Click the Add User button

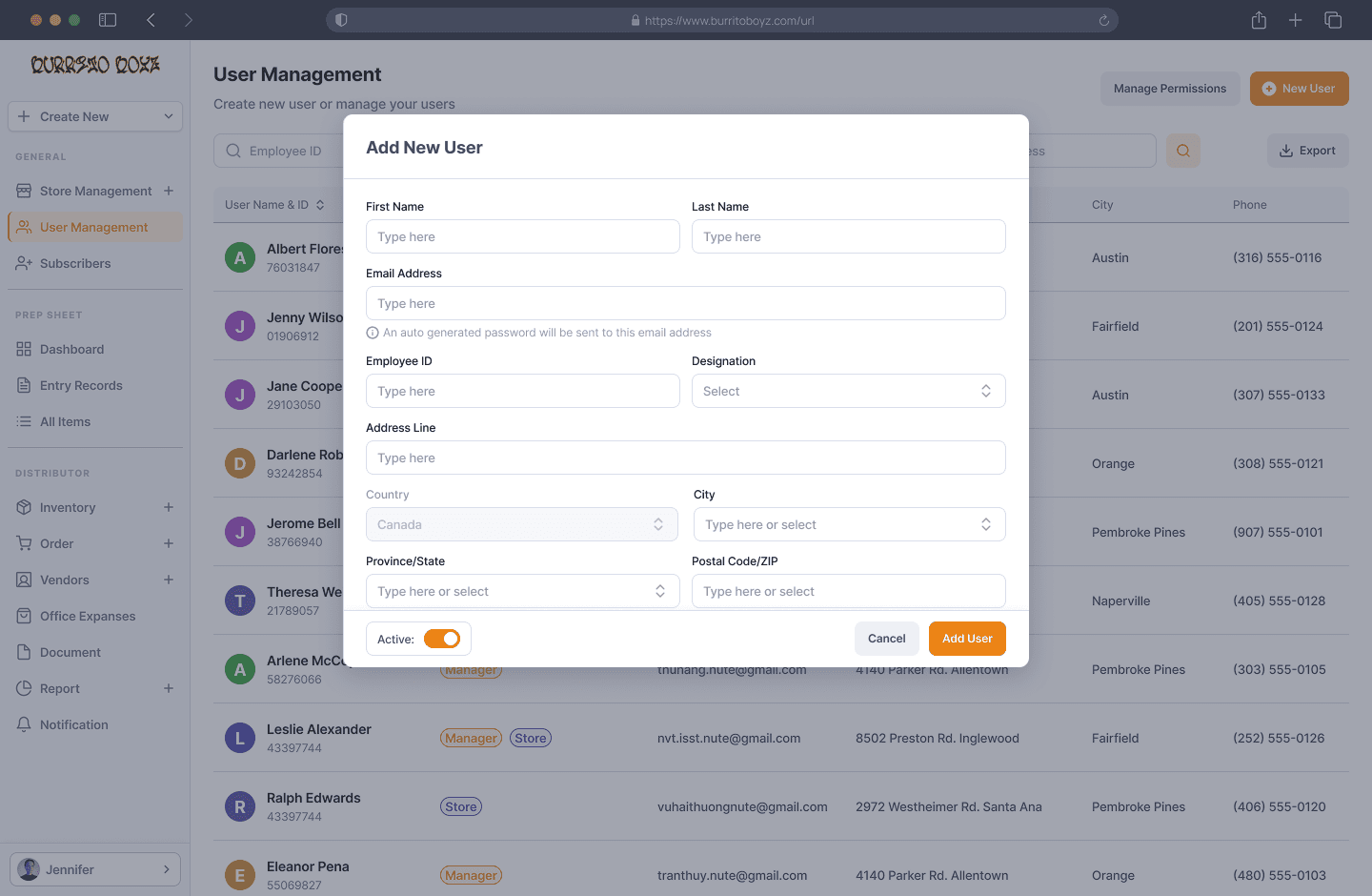click(x=967, y=639)
